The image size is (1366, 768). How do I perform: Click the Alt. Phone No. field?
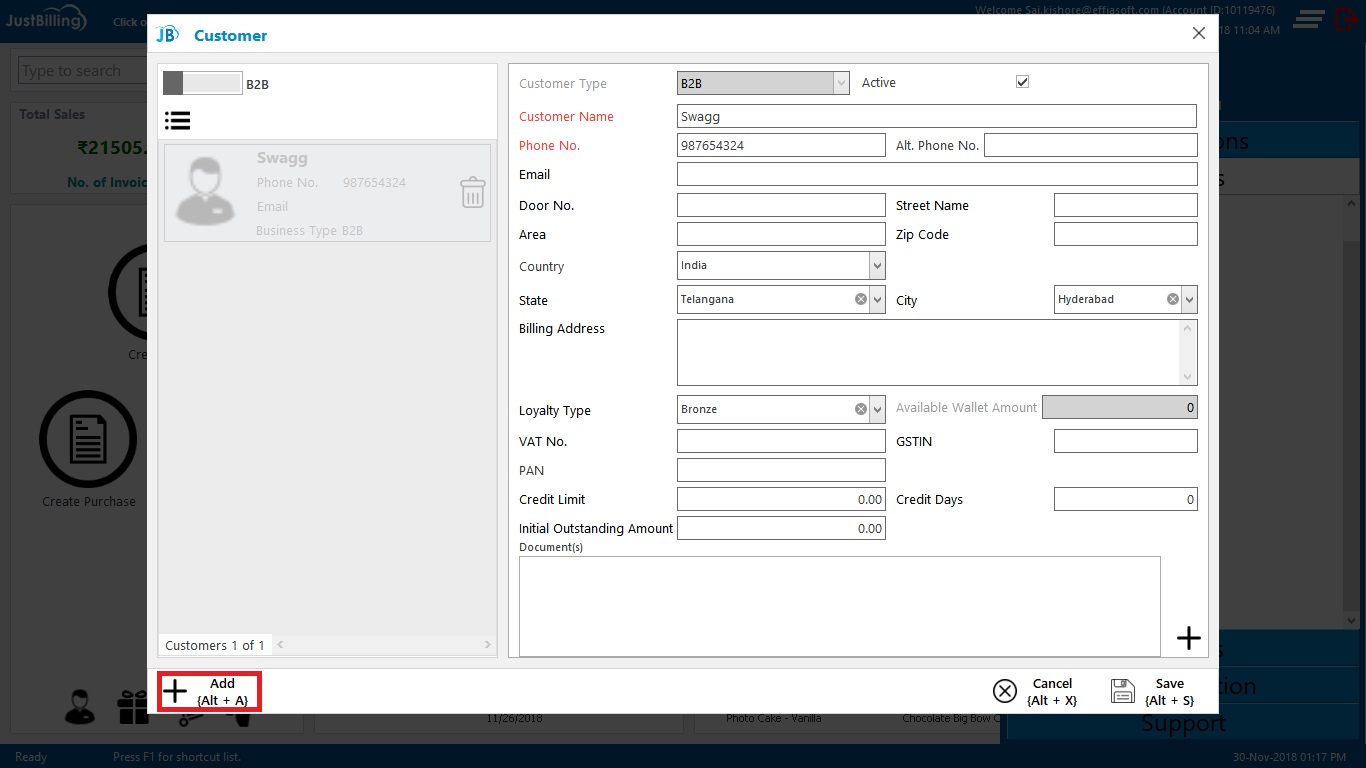pos(1090,145)
